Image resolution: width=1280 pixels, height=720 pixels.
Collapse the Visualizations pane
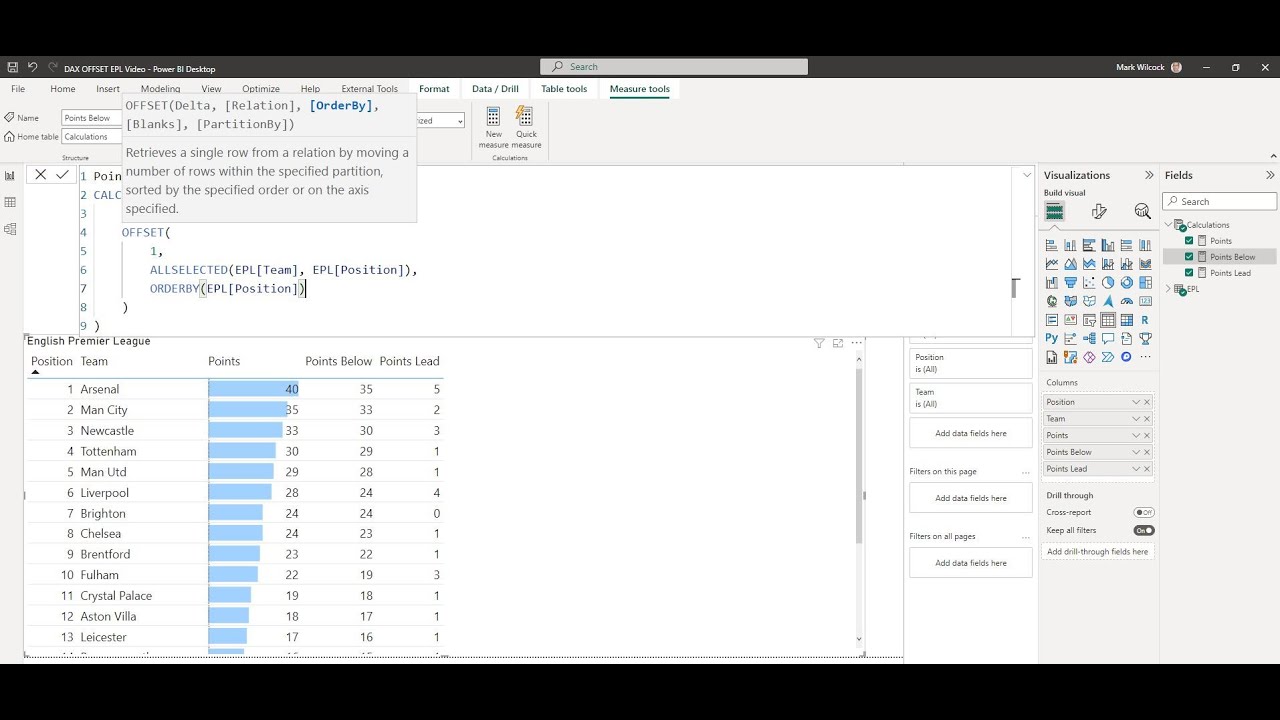1149,175
